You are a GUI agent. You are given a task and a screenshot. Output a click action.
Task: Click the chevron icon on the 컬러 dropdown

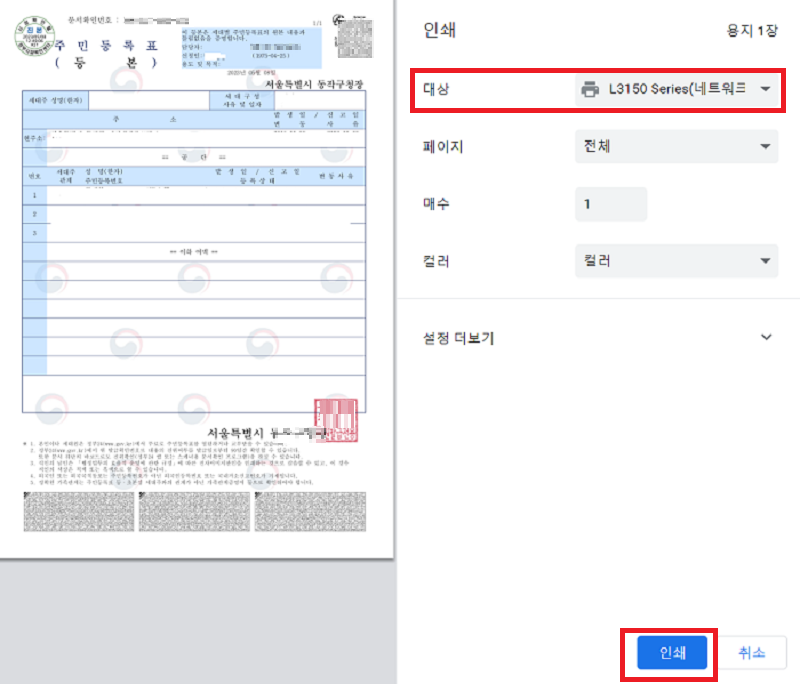coord(764,259)
